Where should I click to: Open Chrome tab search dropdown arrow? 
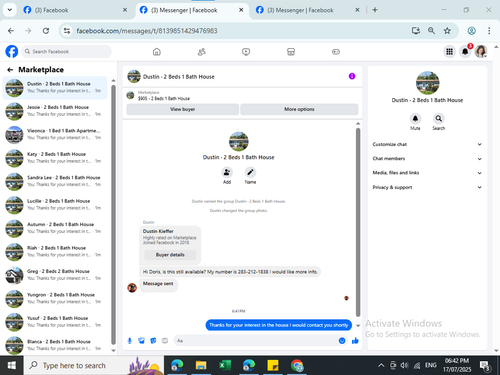10,10
